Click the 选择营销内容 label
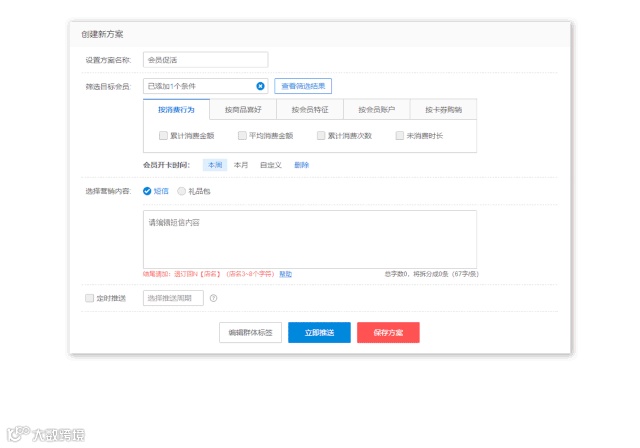This screenshot has height=448, width=640. pyautogui.click(x=108, y=191)
